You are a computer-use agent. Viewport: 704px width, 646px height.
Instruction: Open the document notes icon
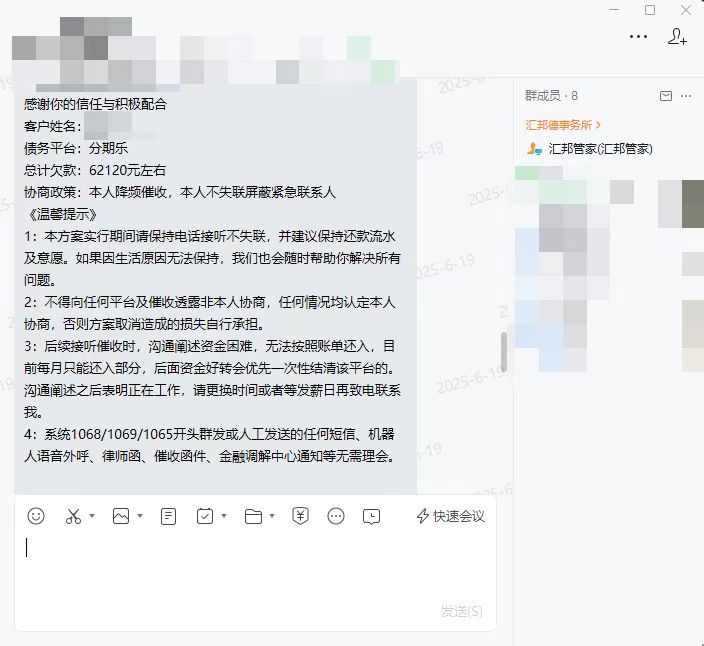(x=168, y=516)
